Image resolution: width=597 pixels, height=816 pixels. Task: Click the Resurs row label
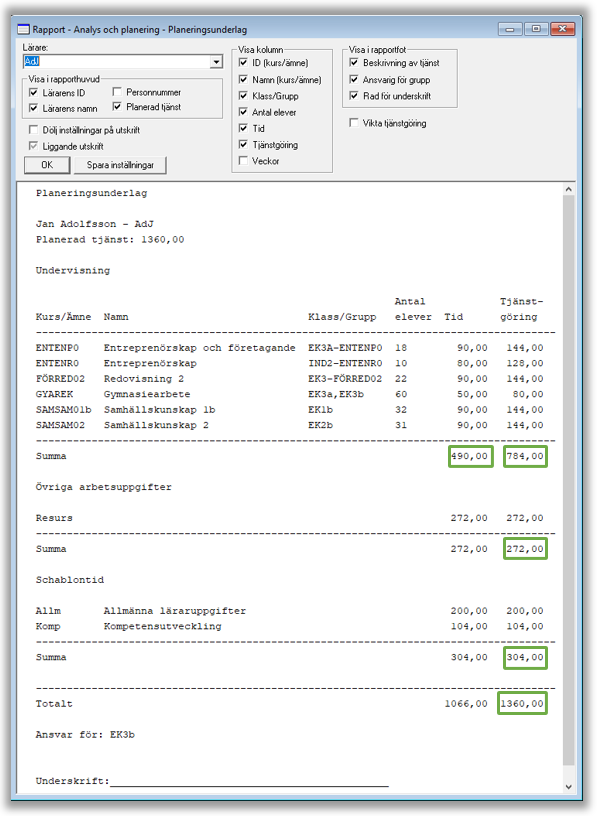click(54, 518)
